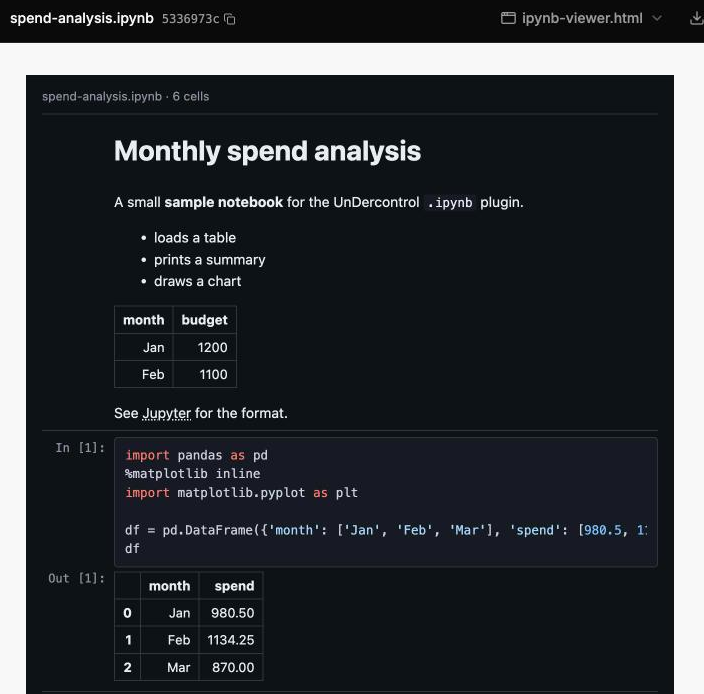Click the 'Mar' cell in output table
This screenshot has height=694, width=704.
[170, 667]
